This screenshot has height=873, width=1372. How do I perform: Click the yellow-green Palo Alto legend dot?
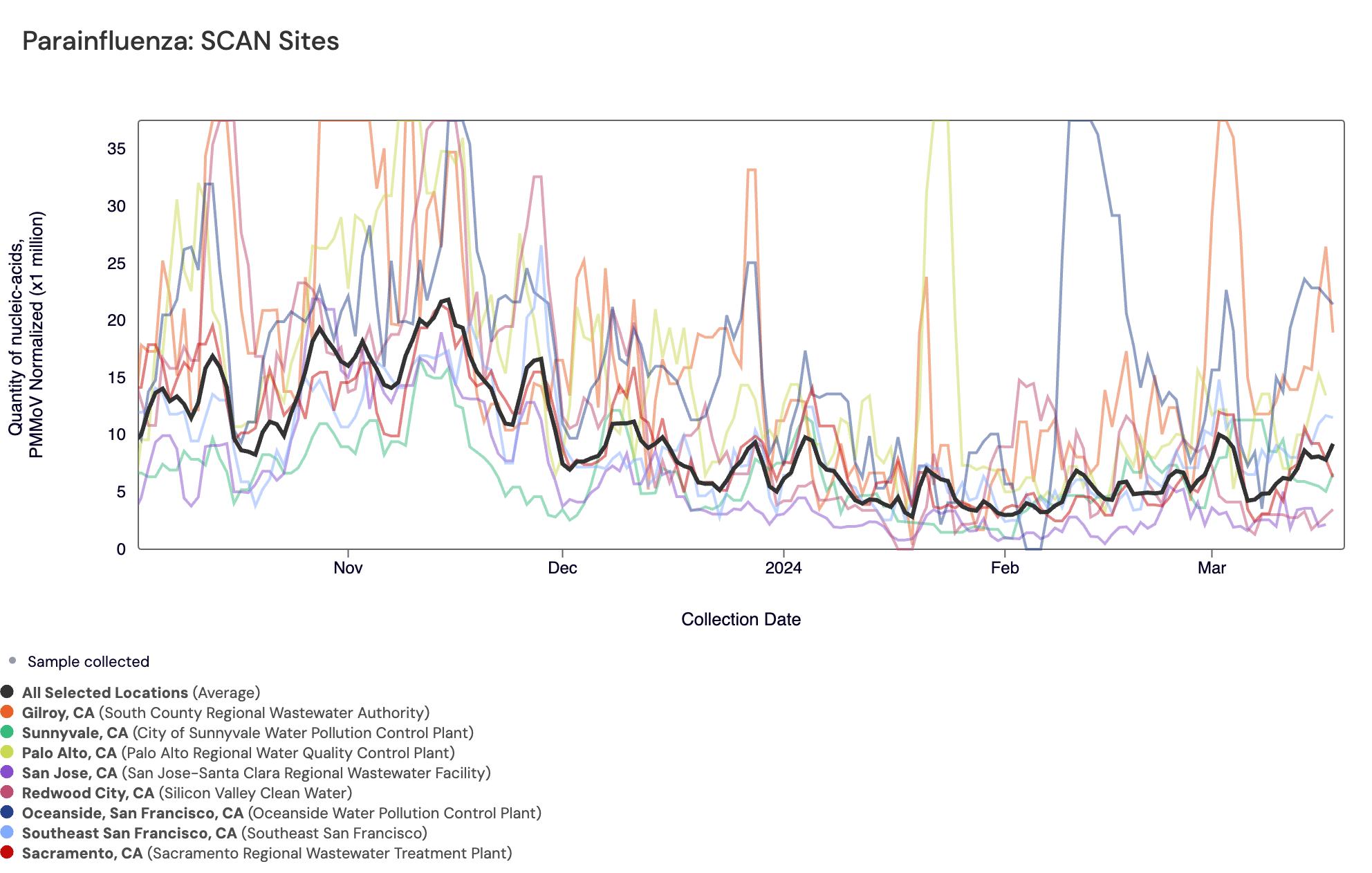click(x=7, y=752)
